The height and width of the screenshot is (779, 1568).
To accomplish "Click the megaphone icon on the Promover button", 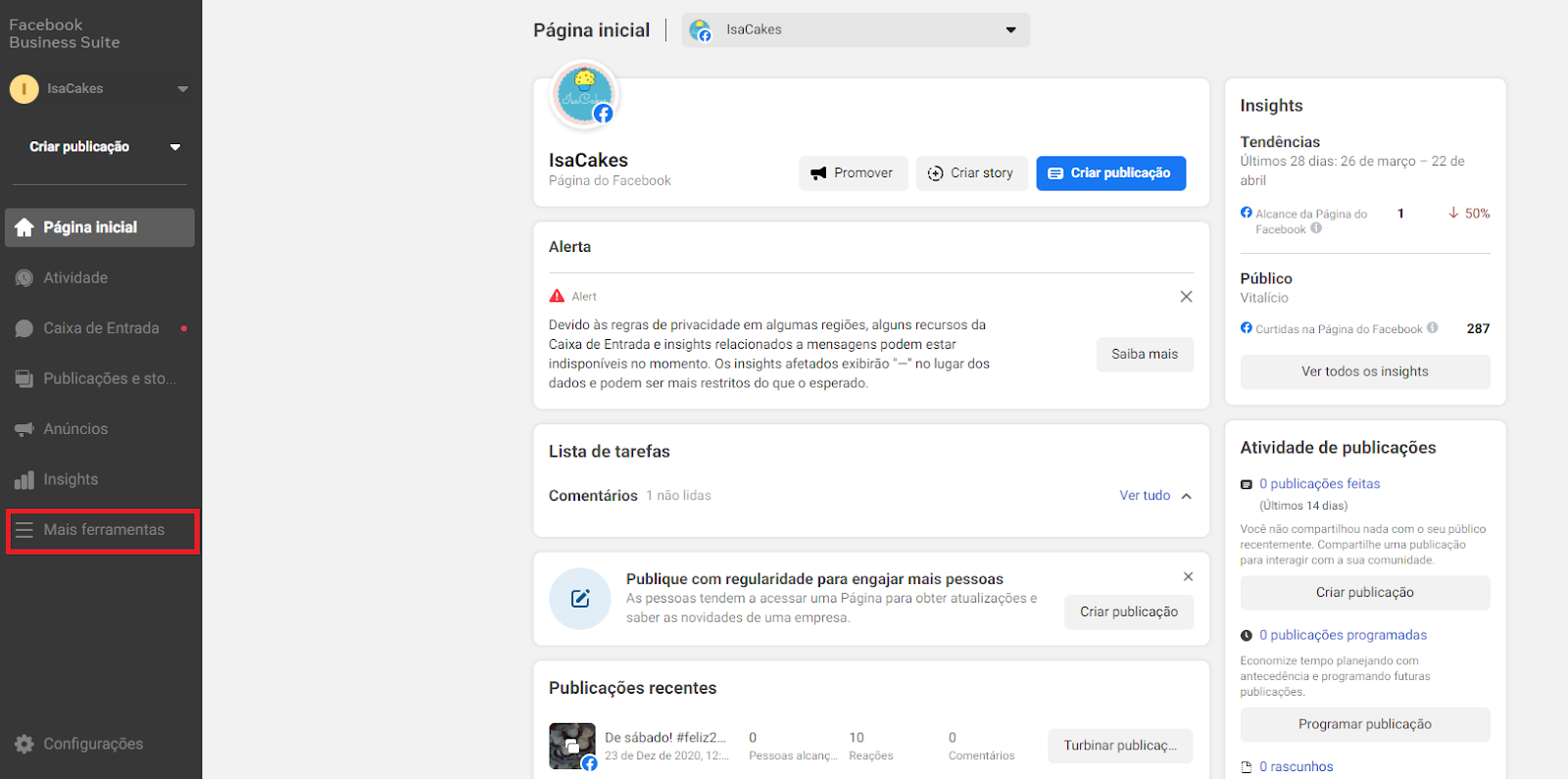I will click(x=818, y=173).
